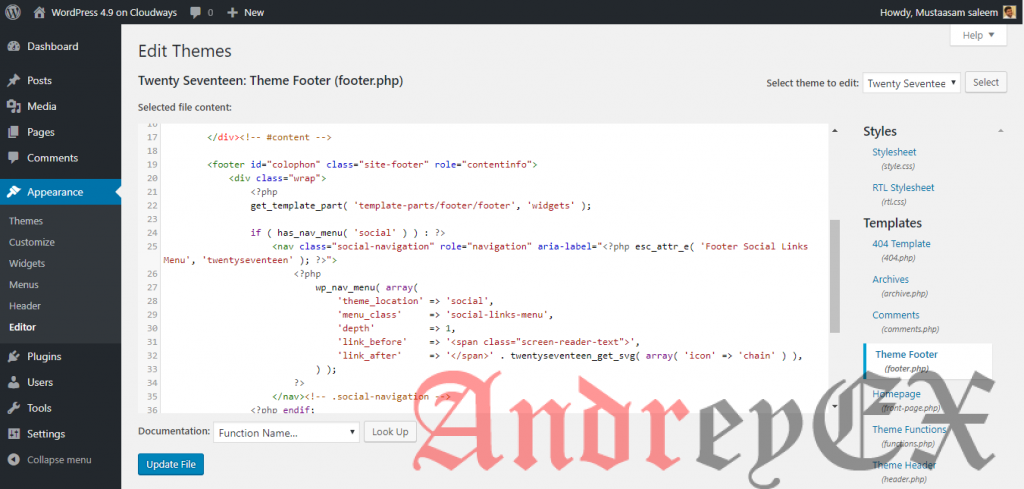
Task: Open Dashboard from the sidebar
Action: point(52,47)
